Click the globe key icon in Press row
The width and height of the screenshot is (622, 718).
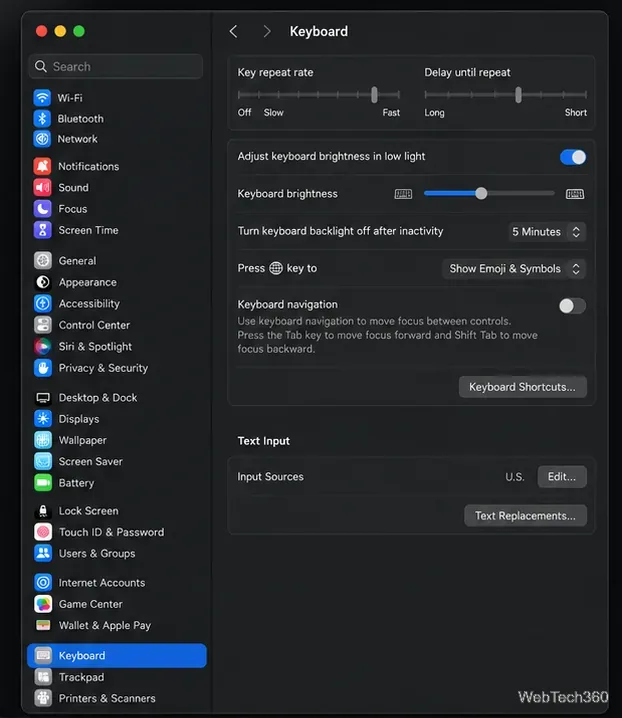tap(276, 268)
